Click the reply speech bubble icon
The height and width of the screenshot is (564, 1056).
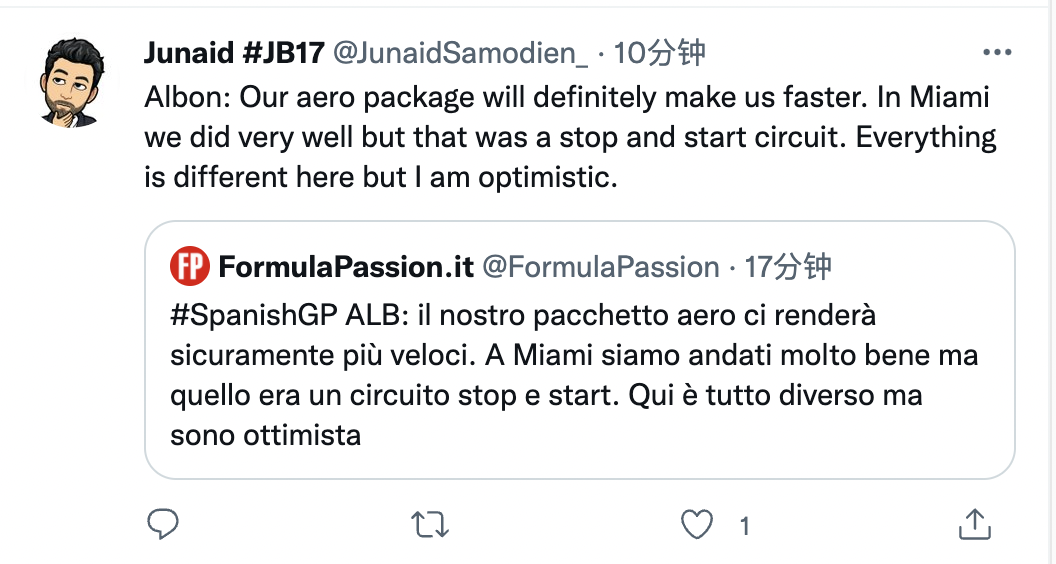pyautogui.click(x=163, y=524)
